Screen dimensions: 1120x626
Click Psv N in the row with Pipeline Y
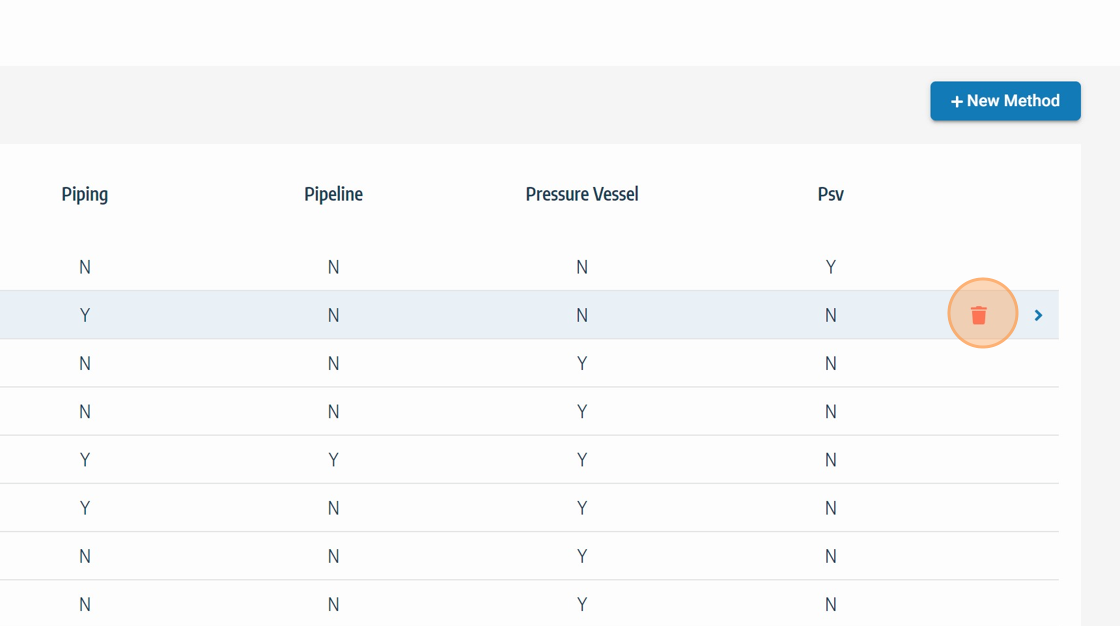click(x=830, y=460)
